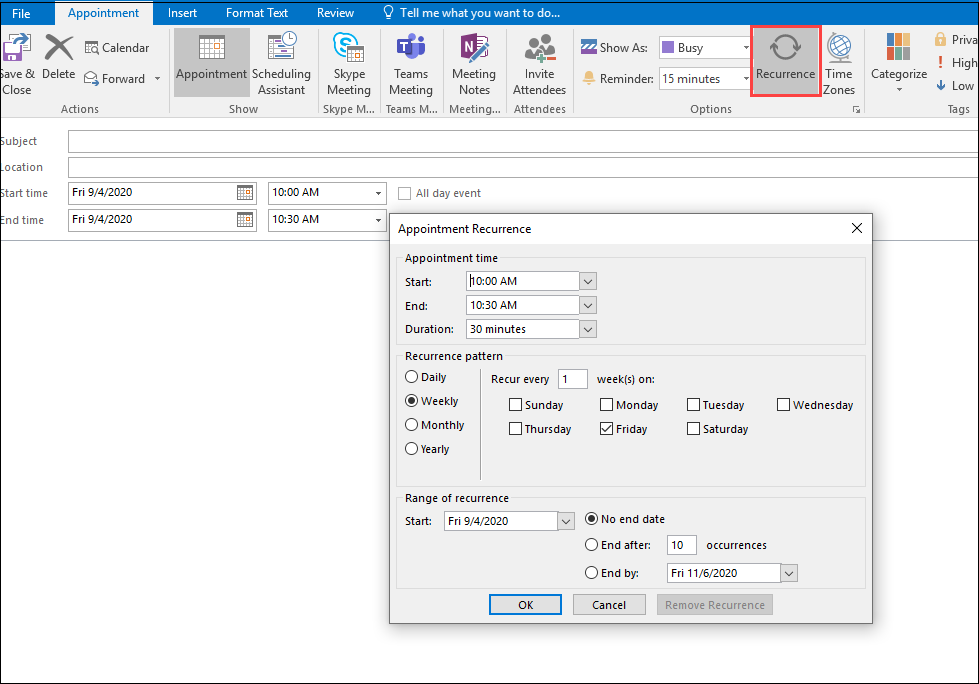The height and width of the screenshot is (684, 979).
Task: Switch to the Format Text tab
Action: tap(257, 12)
